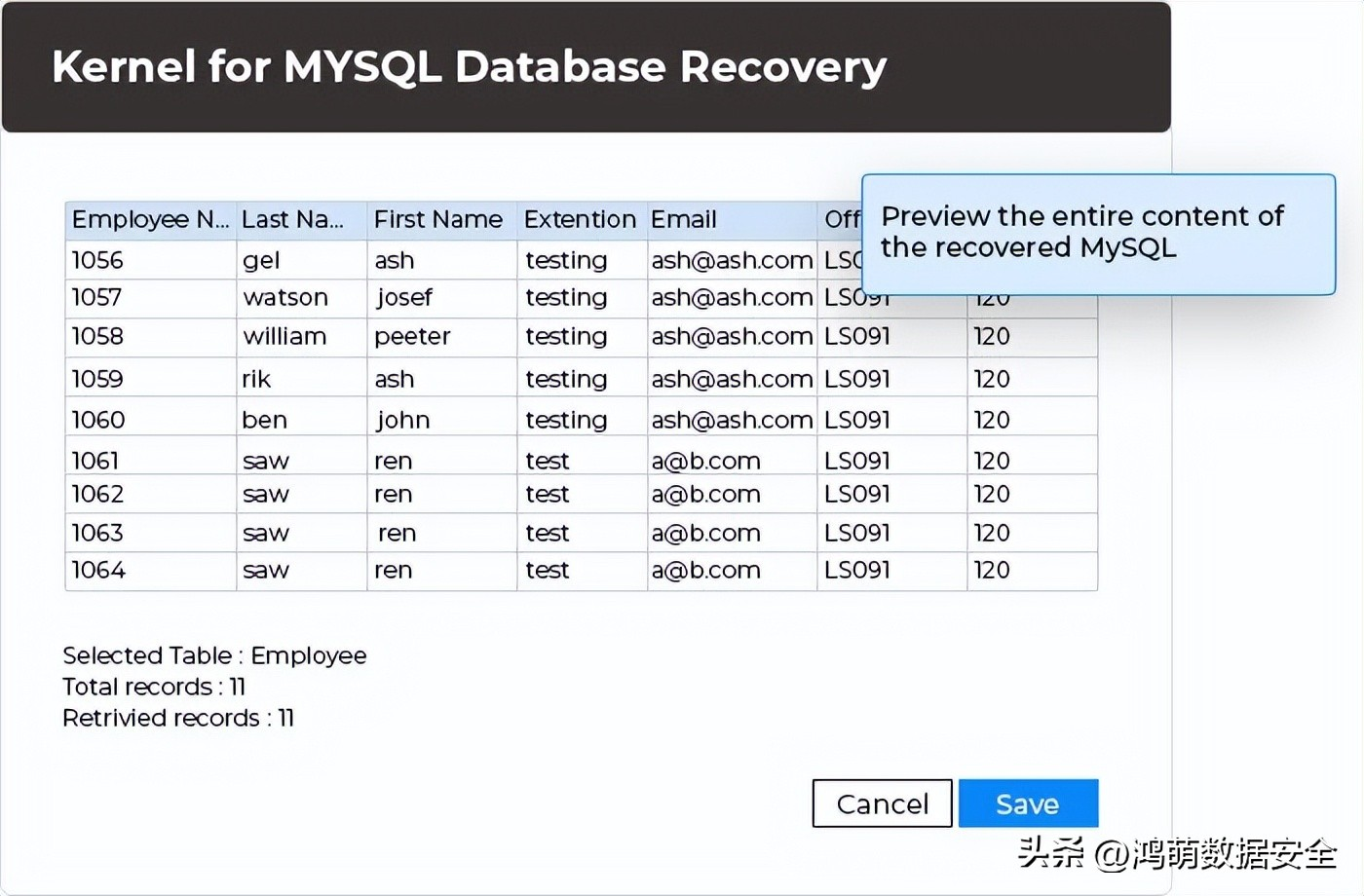Select the Employee N... column header
Image resolution: width=1364 pixels, height=896 pixels.
[151, 220]
